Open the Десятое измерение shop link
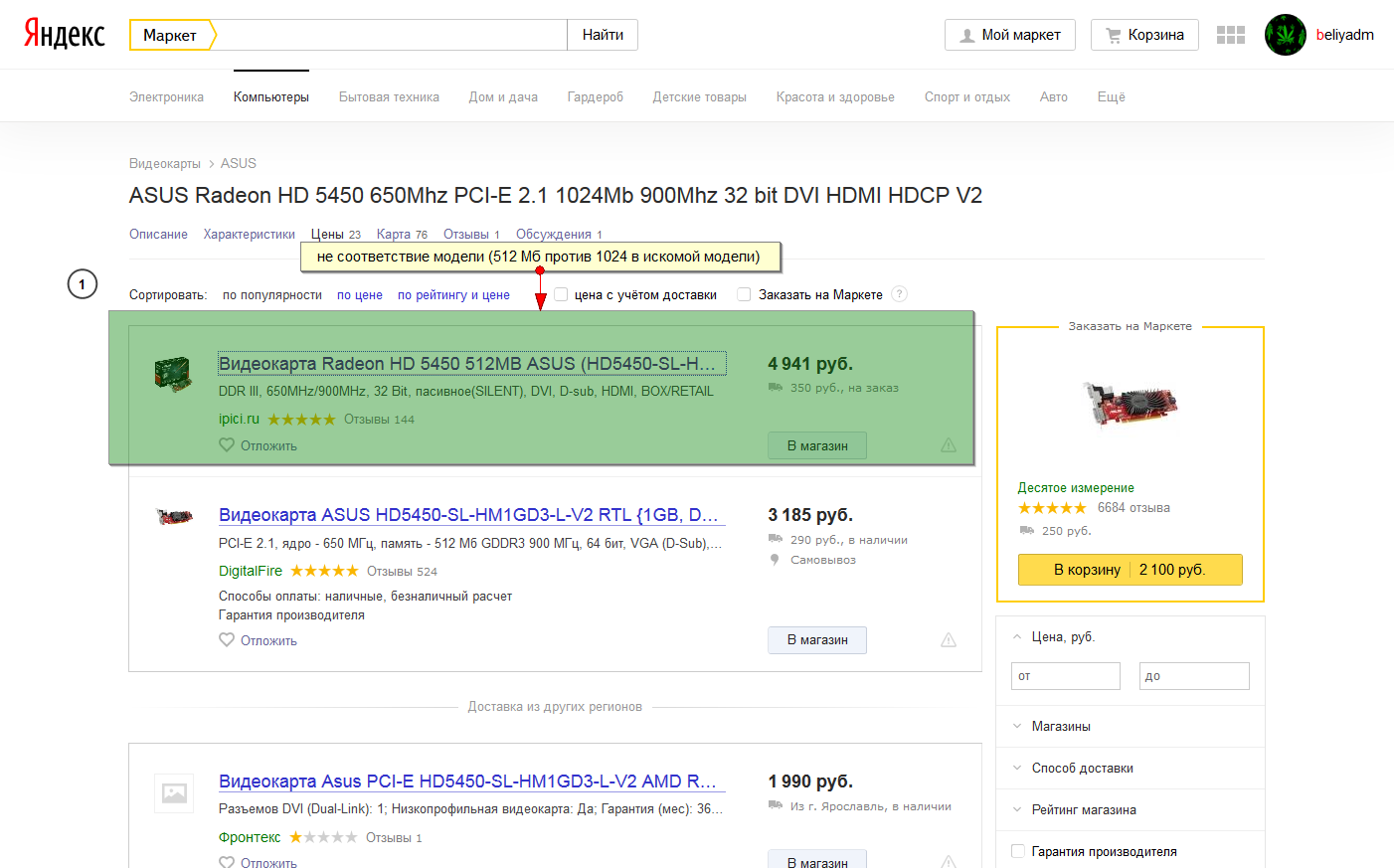 click(1076, 487)
